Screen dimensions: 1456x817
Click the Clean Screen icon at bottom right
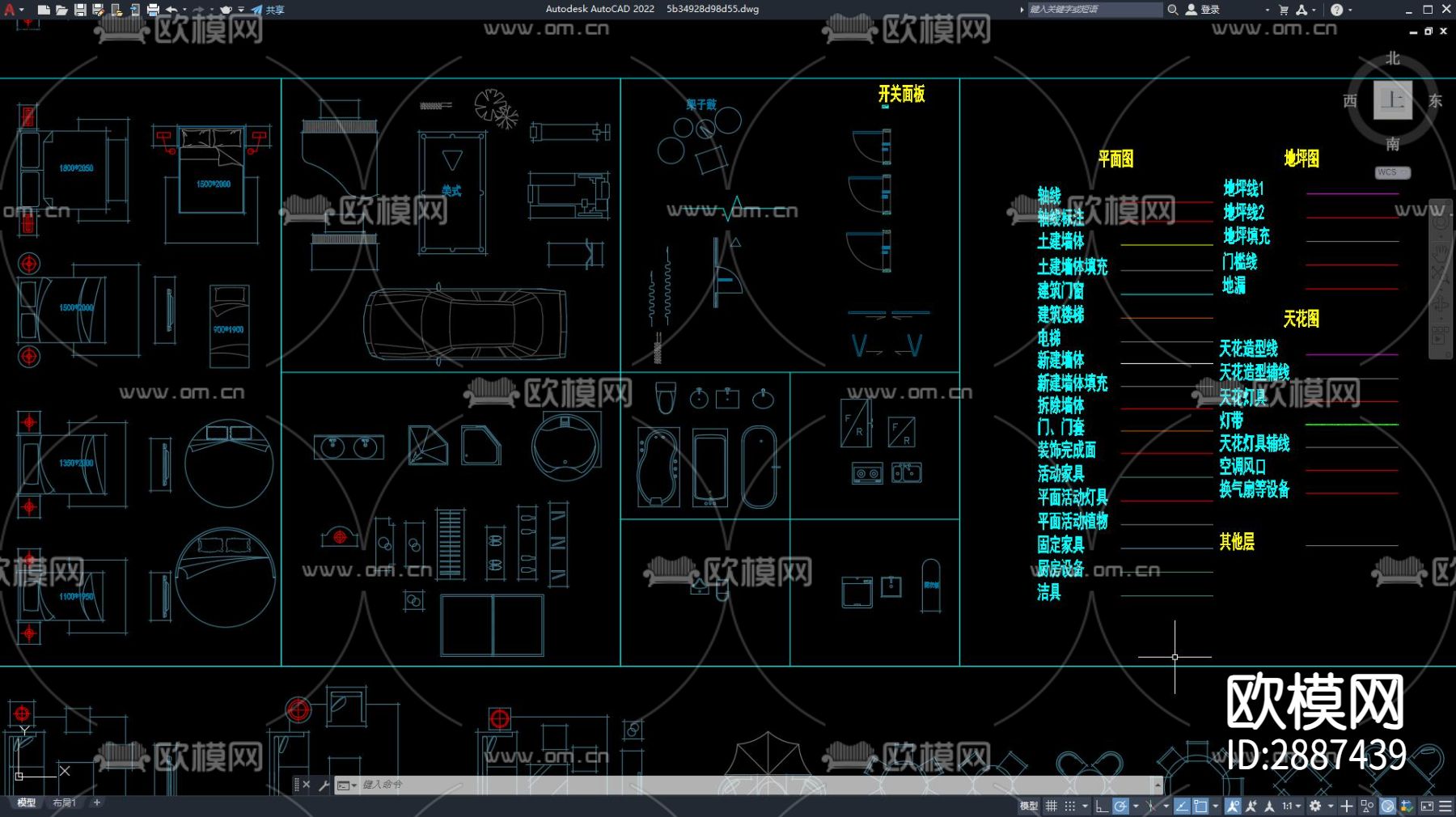(x=1428, y=806)
